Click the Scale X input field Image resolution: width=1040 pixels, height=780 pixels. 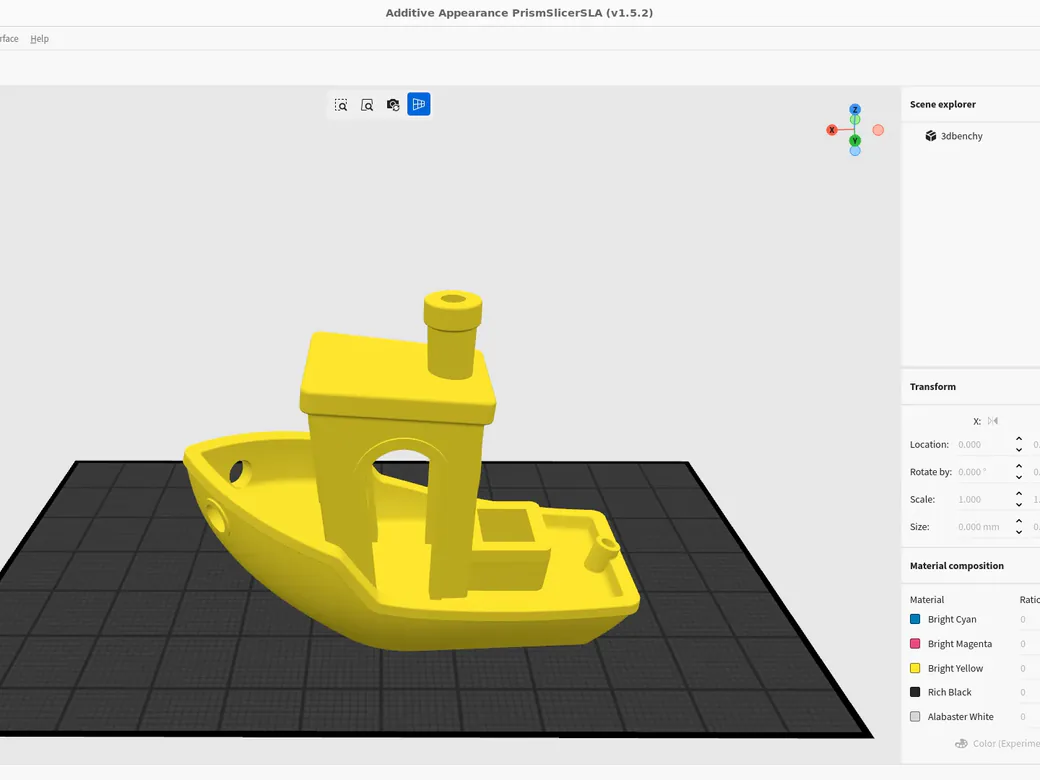pyautogui.click(x=984, y=499)
